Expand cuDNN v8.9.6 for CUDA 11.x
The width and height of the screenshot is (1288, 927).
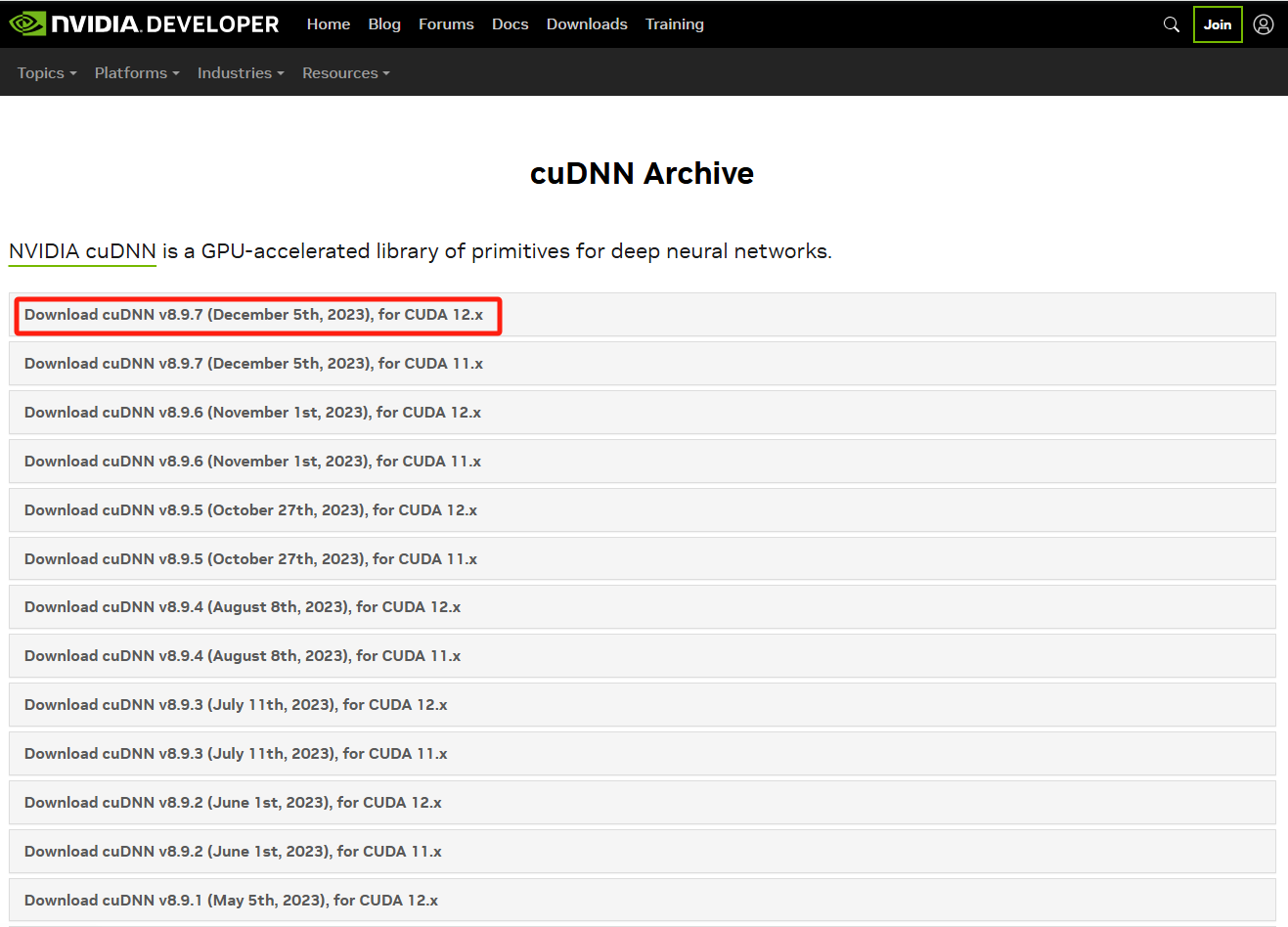tap(643, 462)
